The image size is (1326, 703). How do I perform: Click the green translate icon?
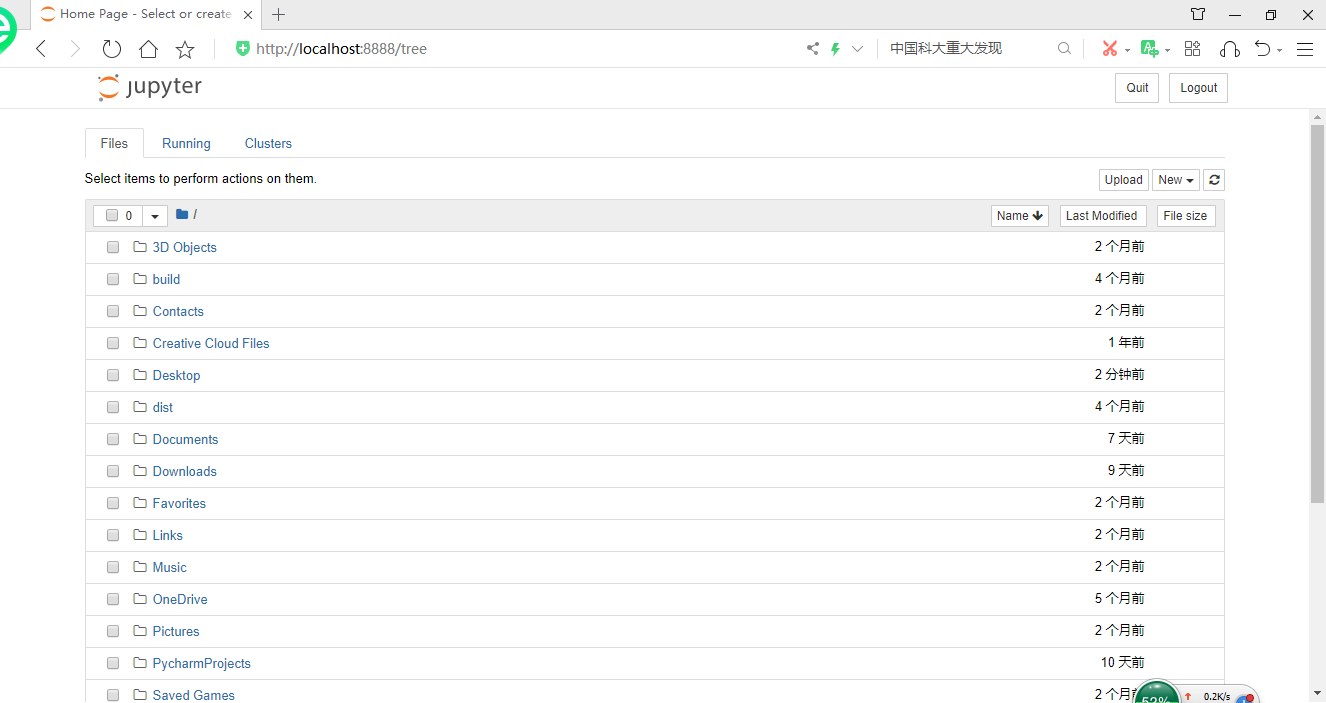(1149, 47)
